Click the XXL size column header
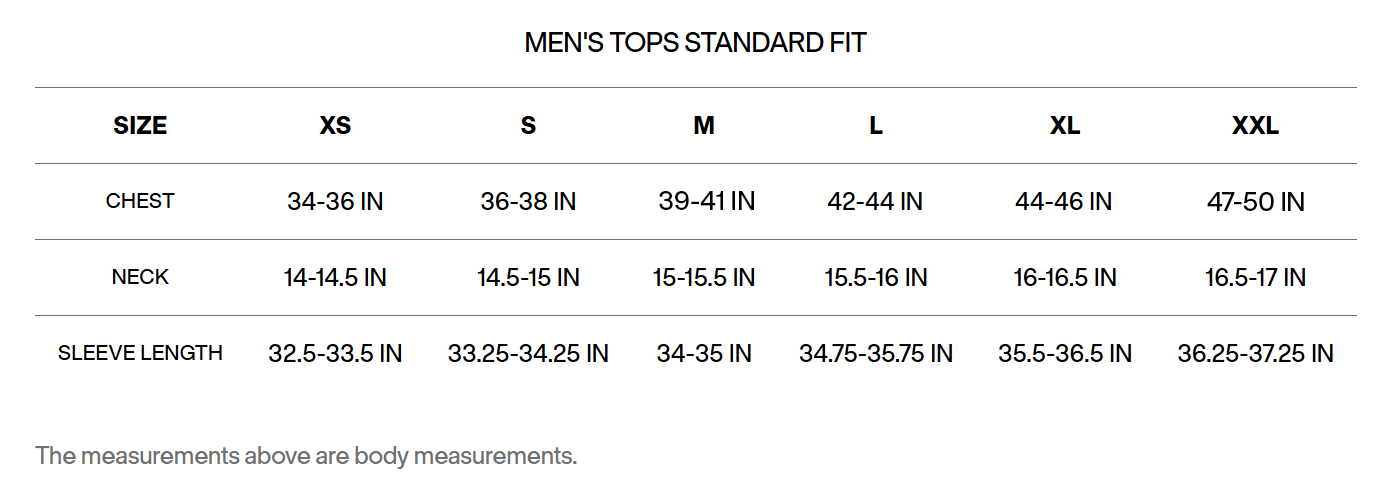This screenshot has height=479, width=1389. click(x=1255, y=126)
